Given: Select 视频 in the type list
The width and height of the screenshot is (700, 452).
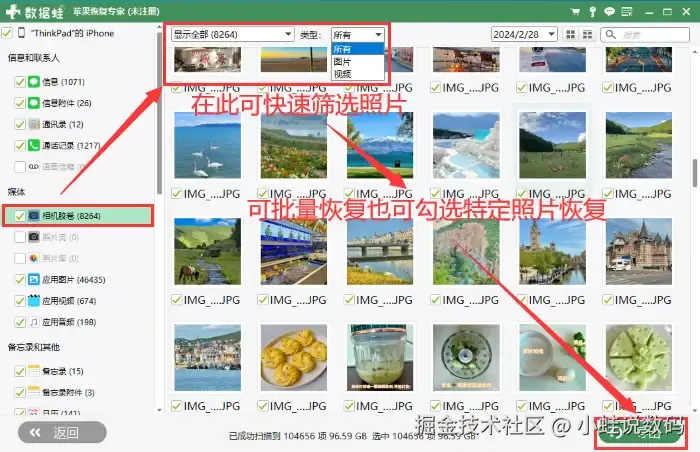Looking at the screenshot, I should coord(358,74).
